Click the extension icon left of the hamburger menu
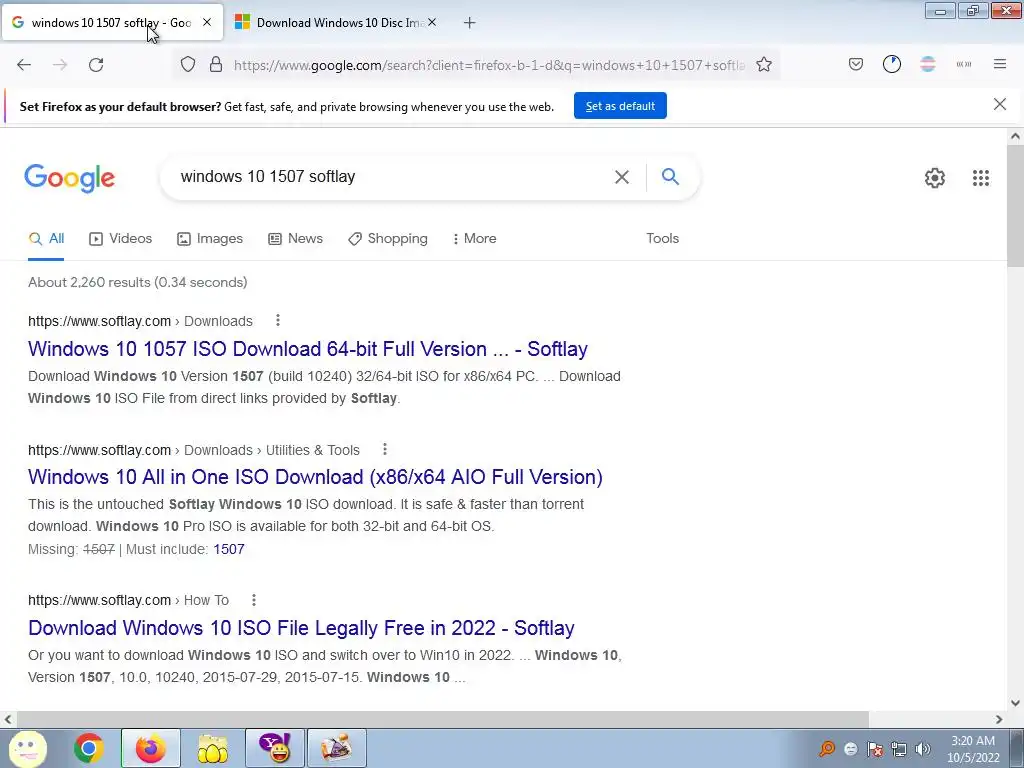Screen dimensions: 1024x768 point(964,64)
